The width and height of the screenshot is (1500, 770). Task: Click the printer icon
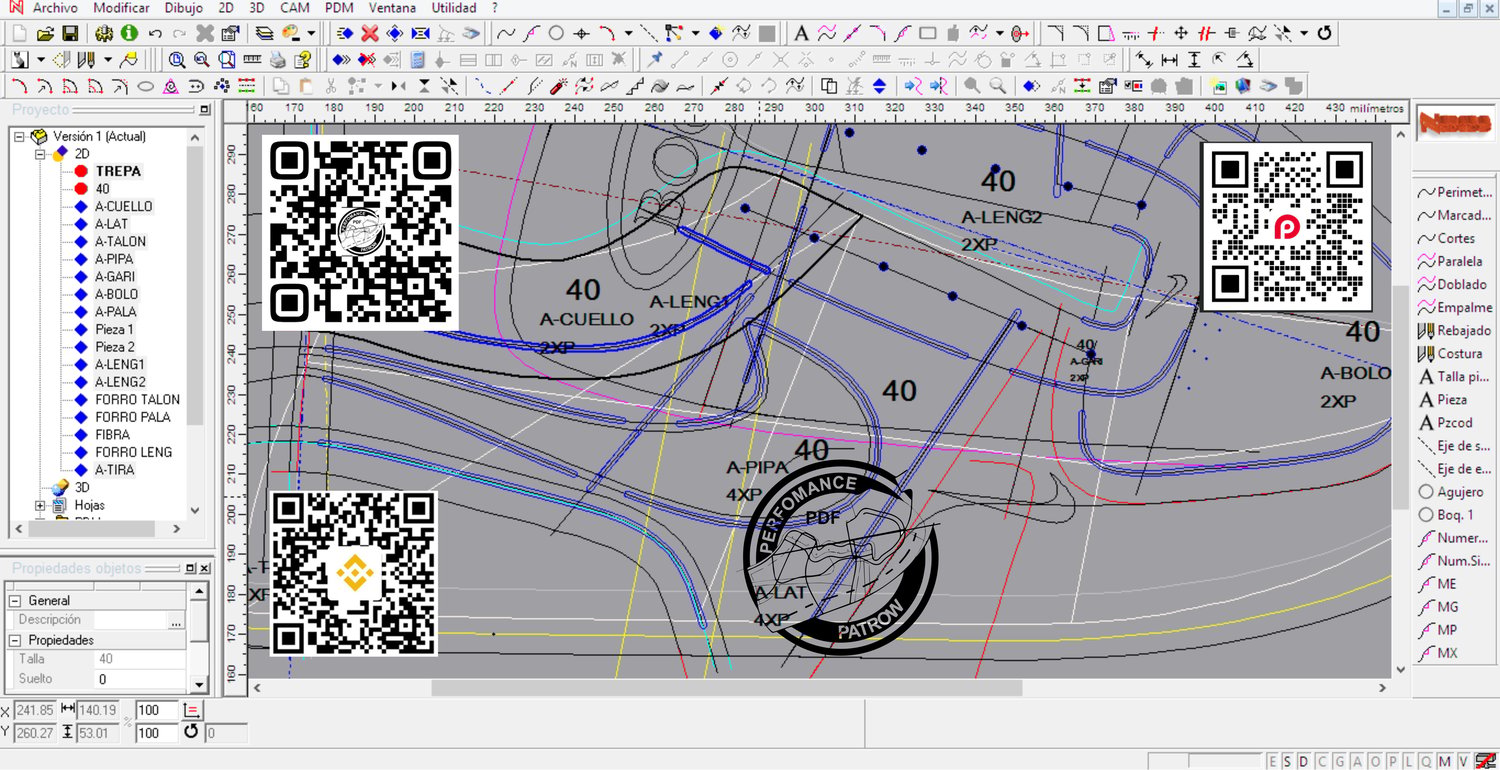pos(277,59)
